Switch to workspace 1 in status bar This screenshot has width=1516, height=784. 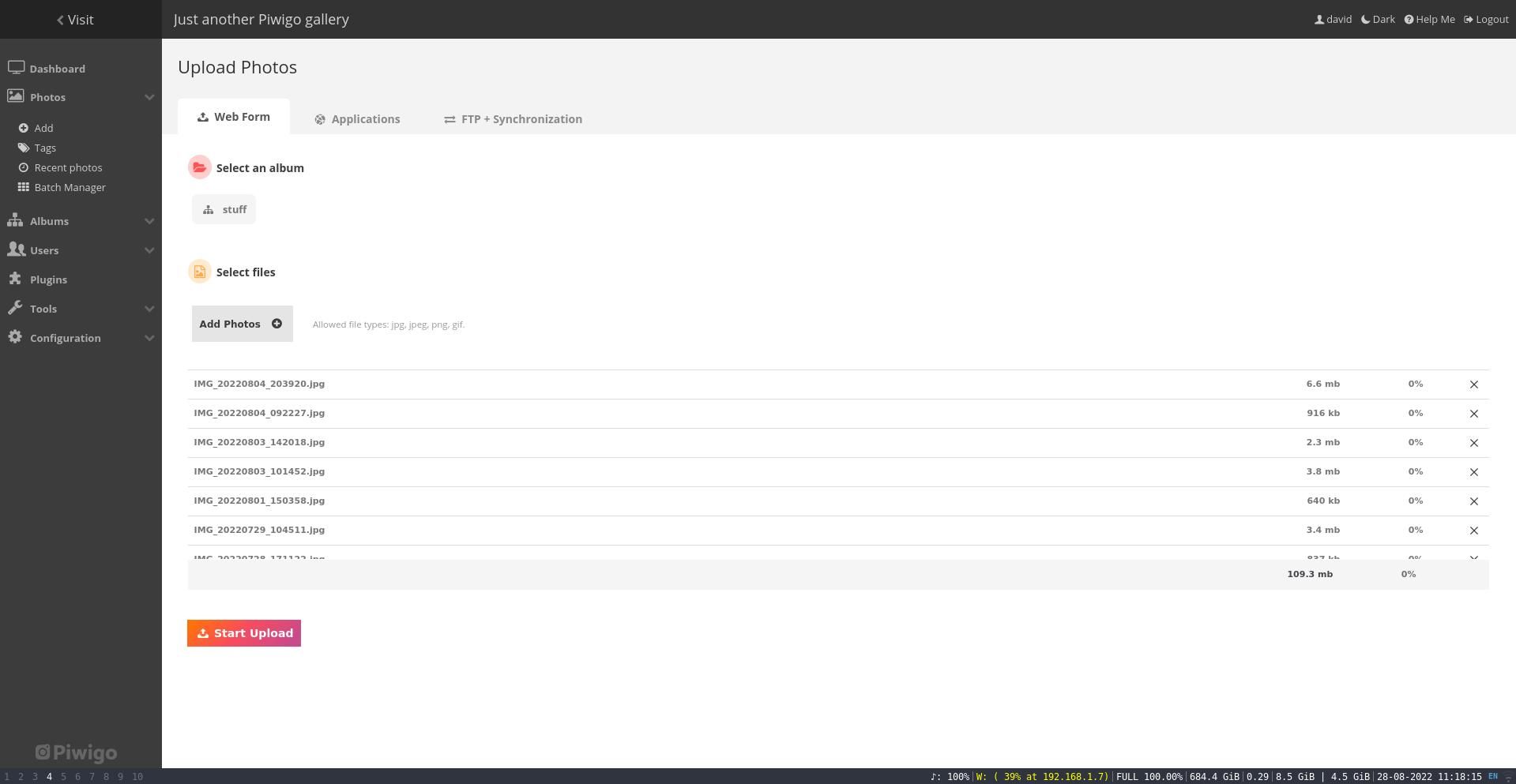coord(7,776)
